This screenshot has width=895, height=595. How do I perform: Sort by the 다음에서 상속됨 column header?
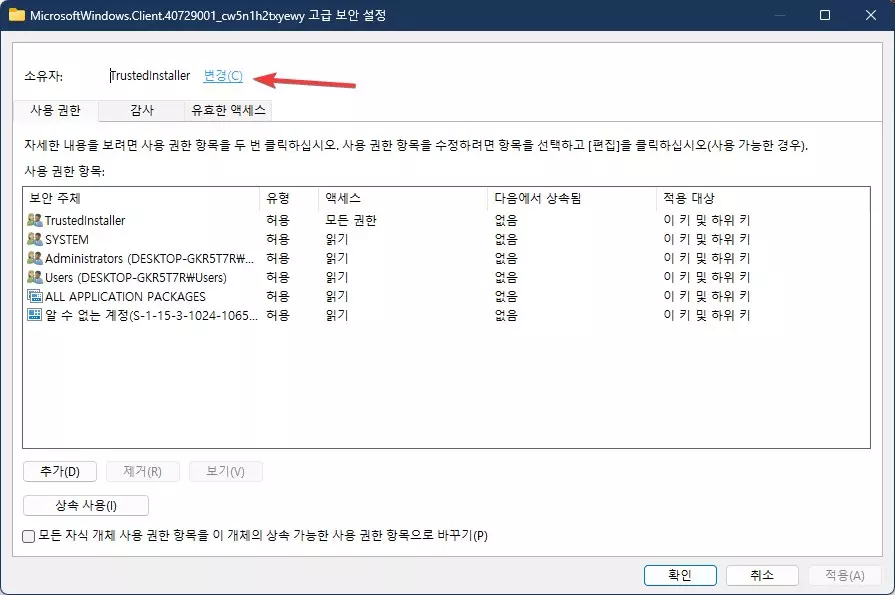572,198
